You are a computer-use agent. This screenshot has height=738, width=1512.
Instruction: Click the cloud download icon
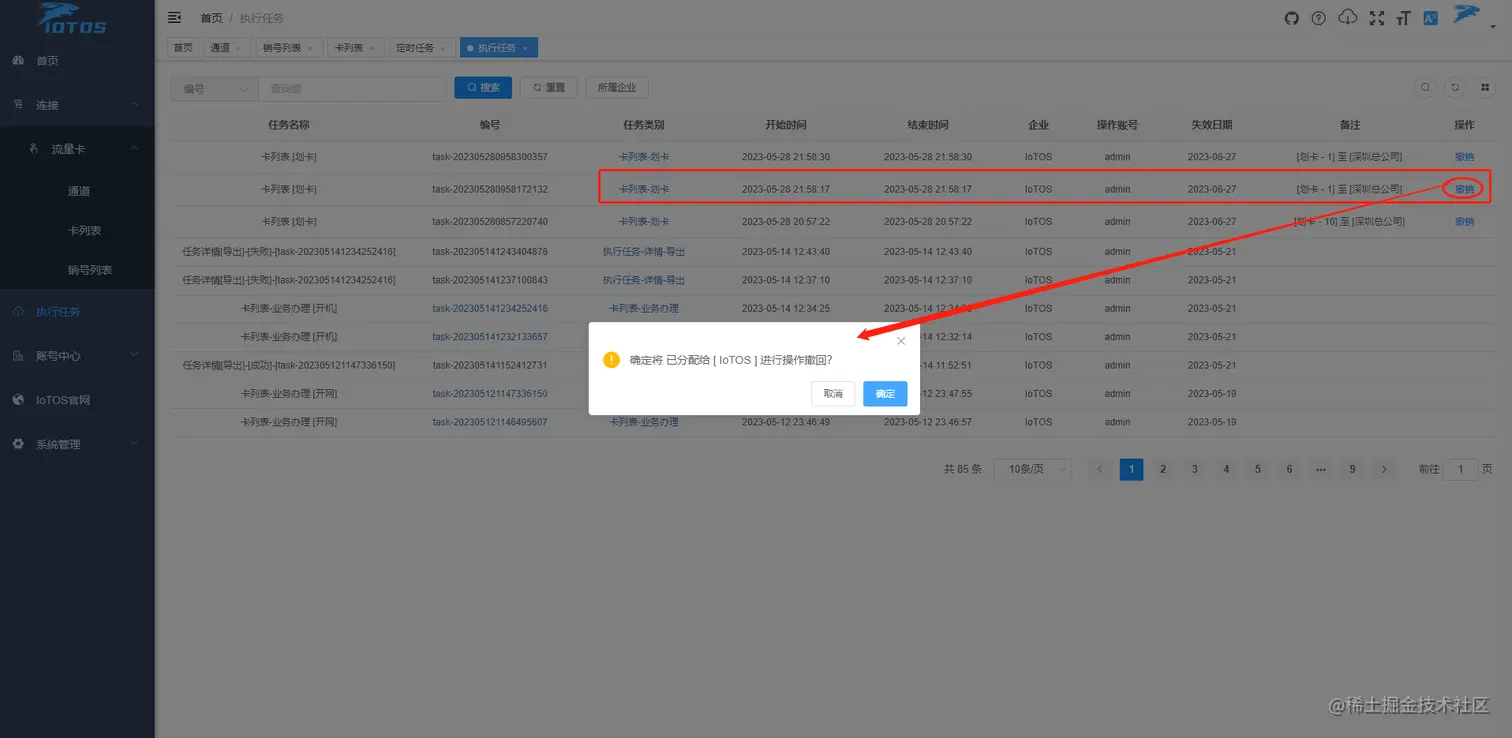pos(1348,17)
